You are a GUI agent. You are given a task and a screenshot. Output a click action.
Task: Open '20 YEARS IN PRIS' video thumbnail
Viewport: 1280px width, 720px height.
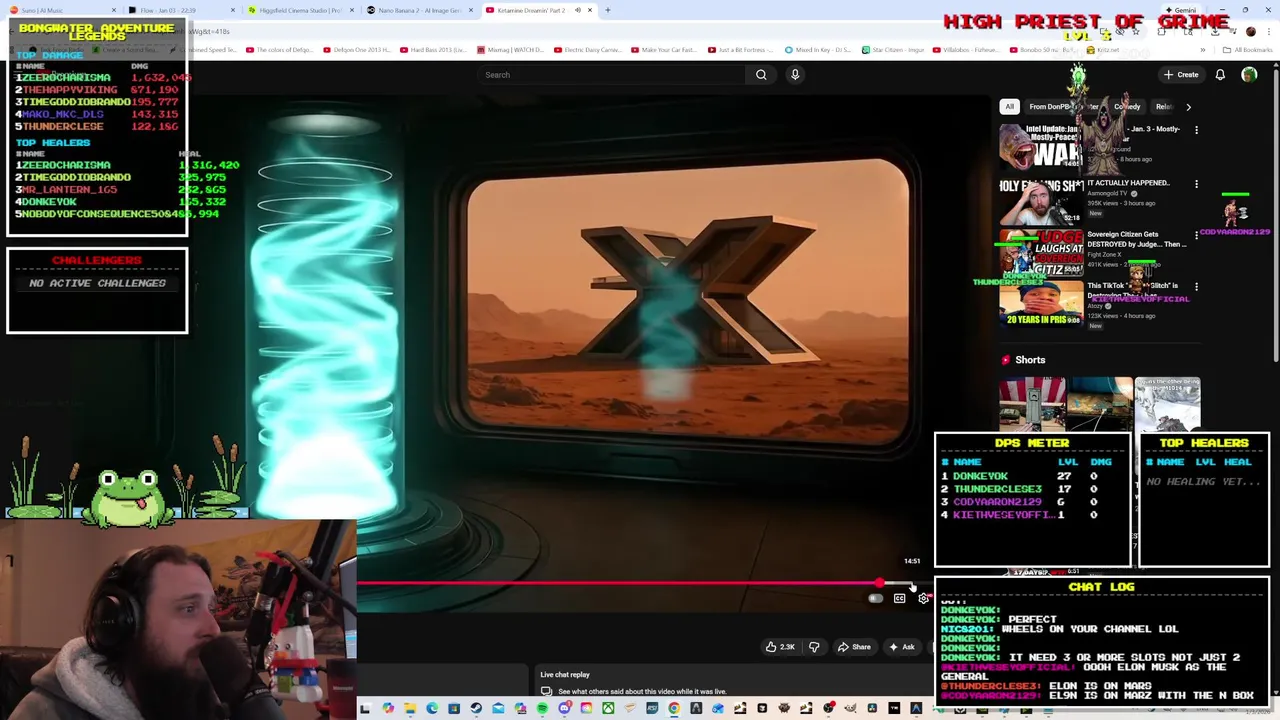pos(1040,304)
